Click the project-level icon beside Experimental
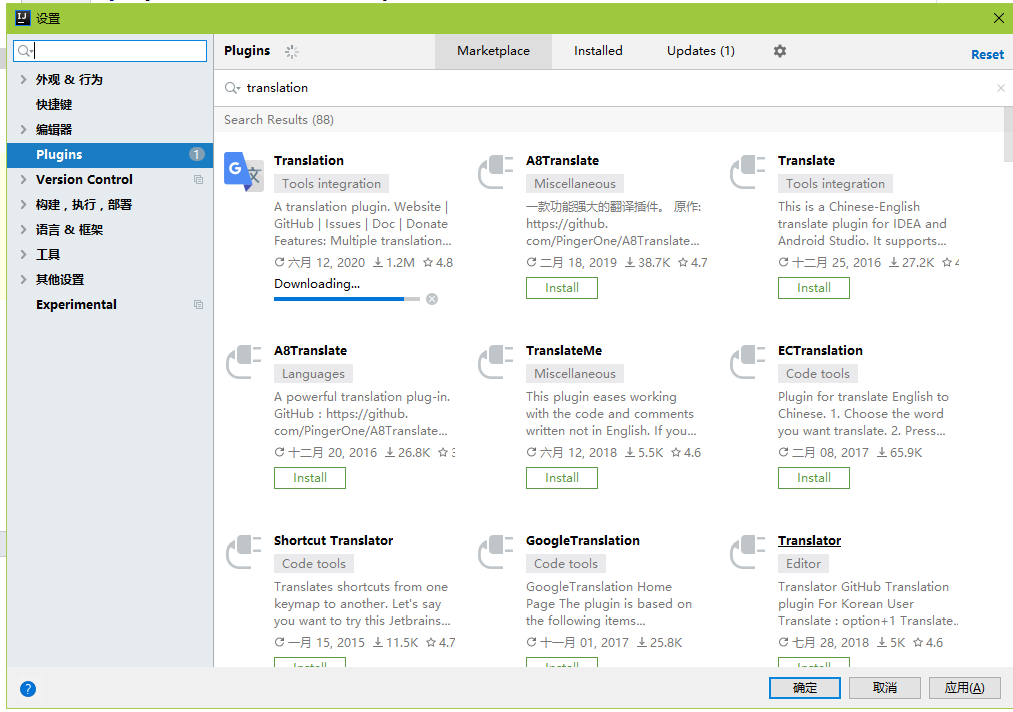Screen dimensions: 1013x712 coord(198,304)
